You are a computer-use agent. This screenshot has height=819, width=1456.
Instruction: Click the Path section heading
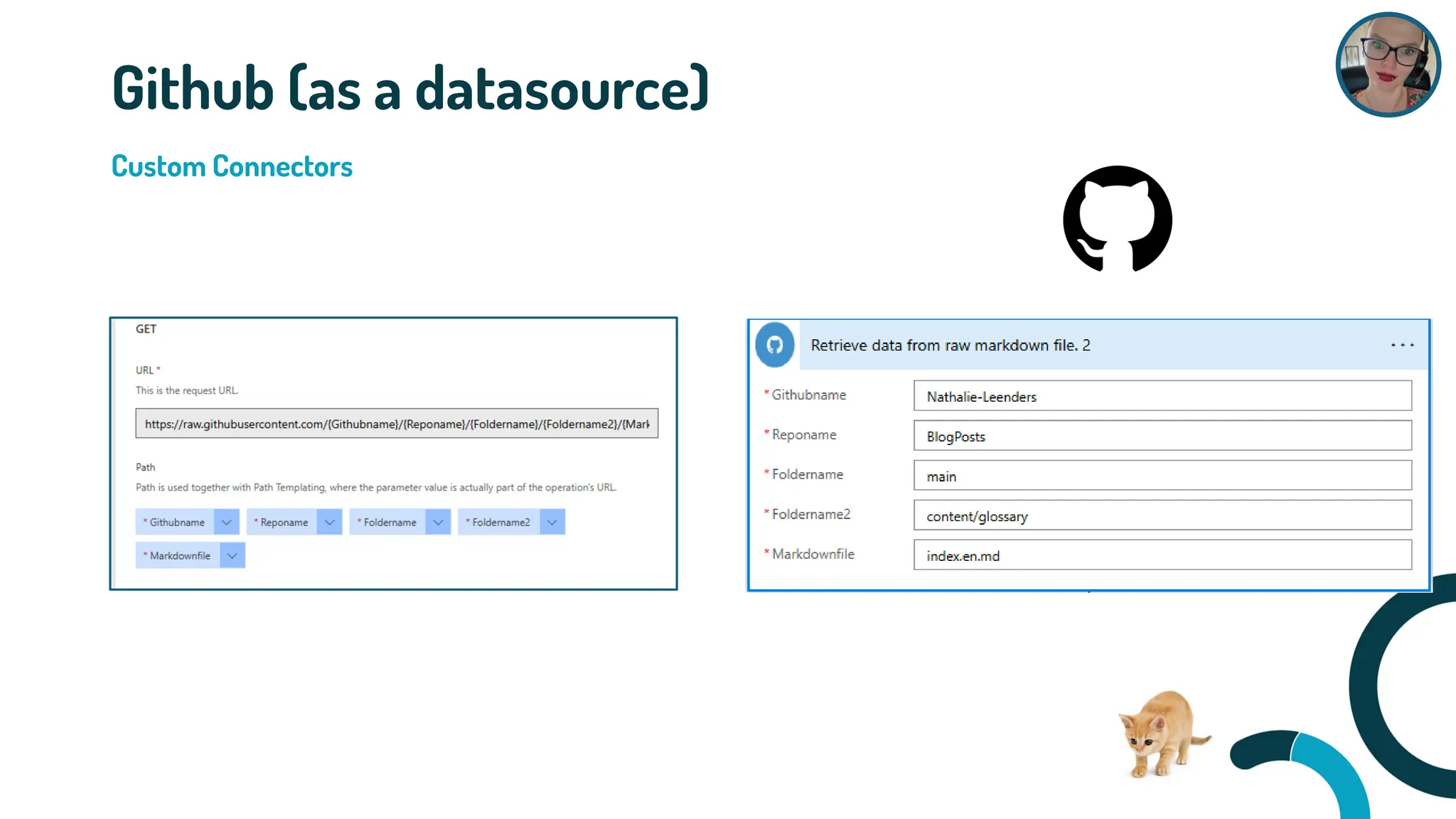coord(145,467)
